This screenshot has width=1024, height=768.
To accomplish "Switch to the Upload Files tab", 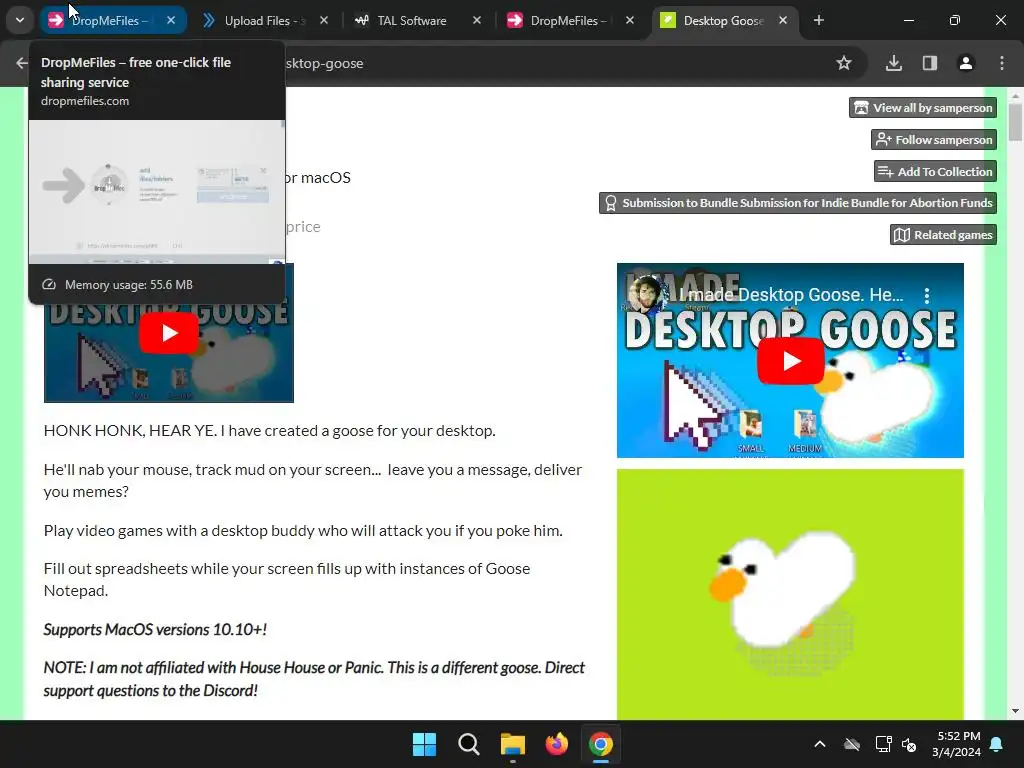I will point(263,20).
